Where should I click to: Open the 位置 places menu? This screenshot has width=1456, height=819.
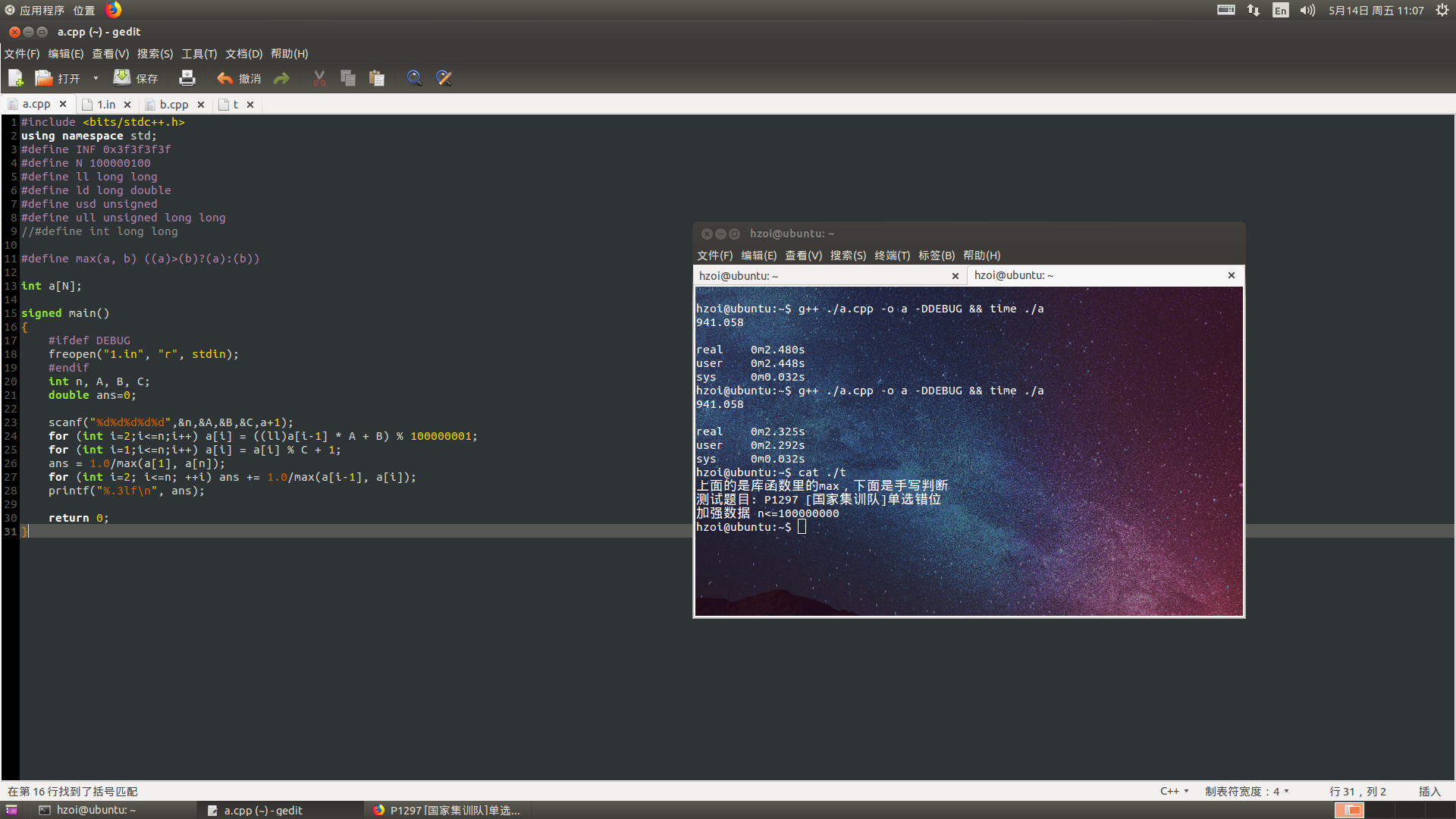click(x=84, y=10)
